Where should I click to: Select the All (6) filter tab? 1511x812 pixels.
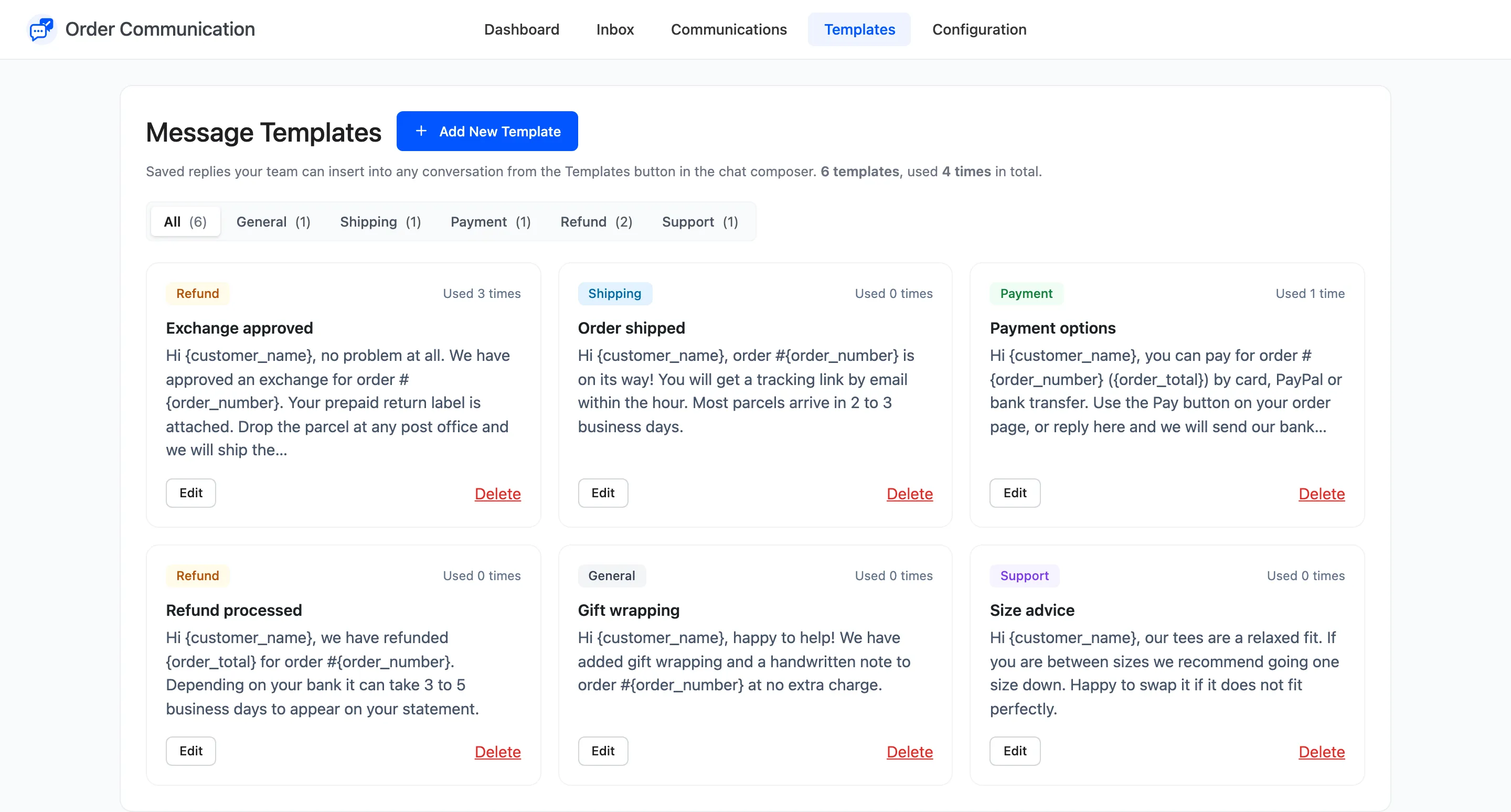185,221
